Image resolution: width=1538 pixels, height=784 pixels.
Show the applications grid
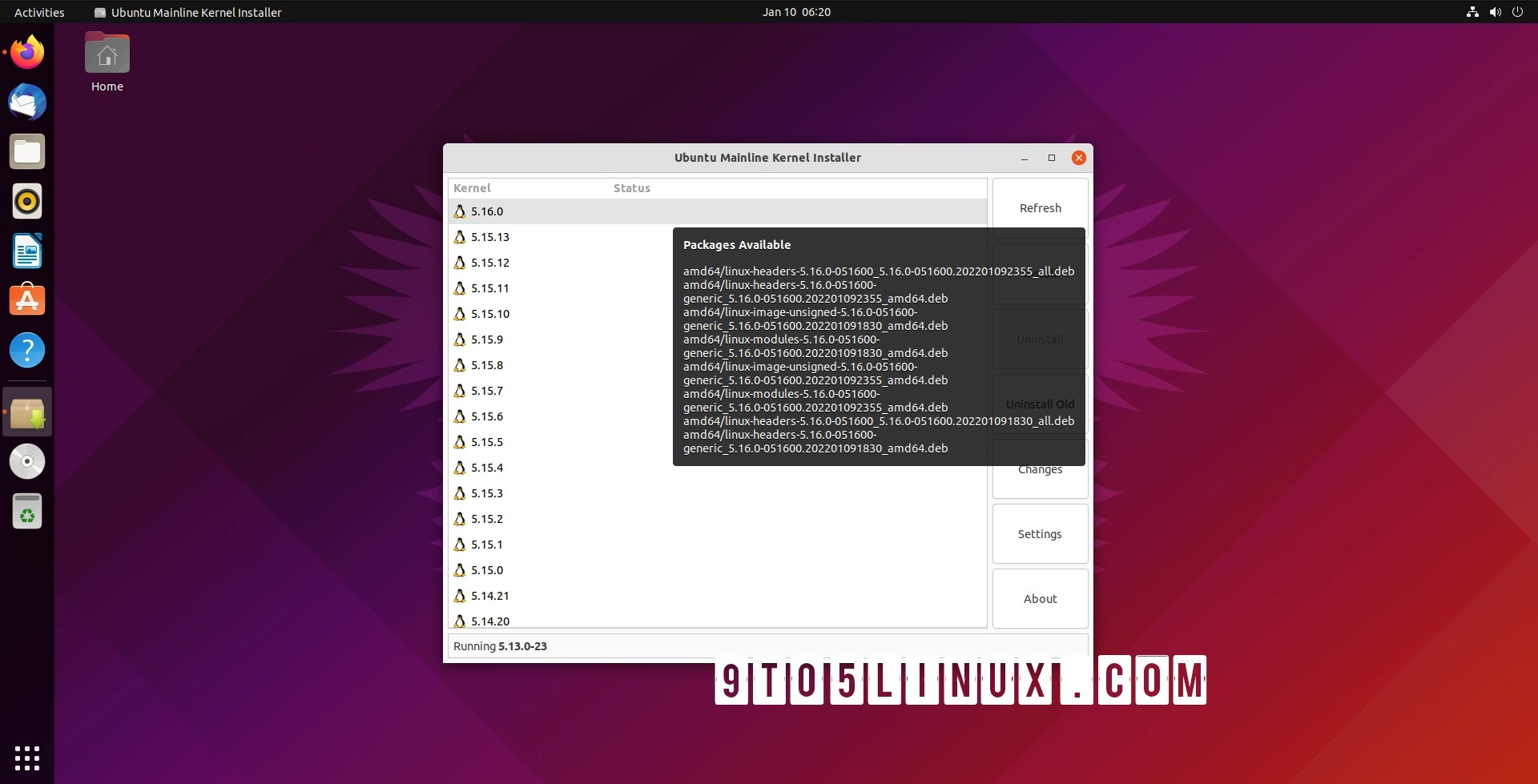(x=27, y=758)
